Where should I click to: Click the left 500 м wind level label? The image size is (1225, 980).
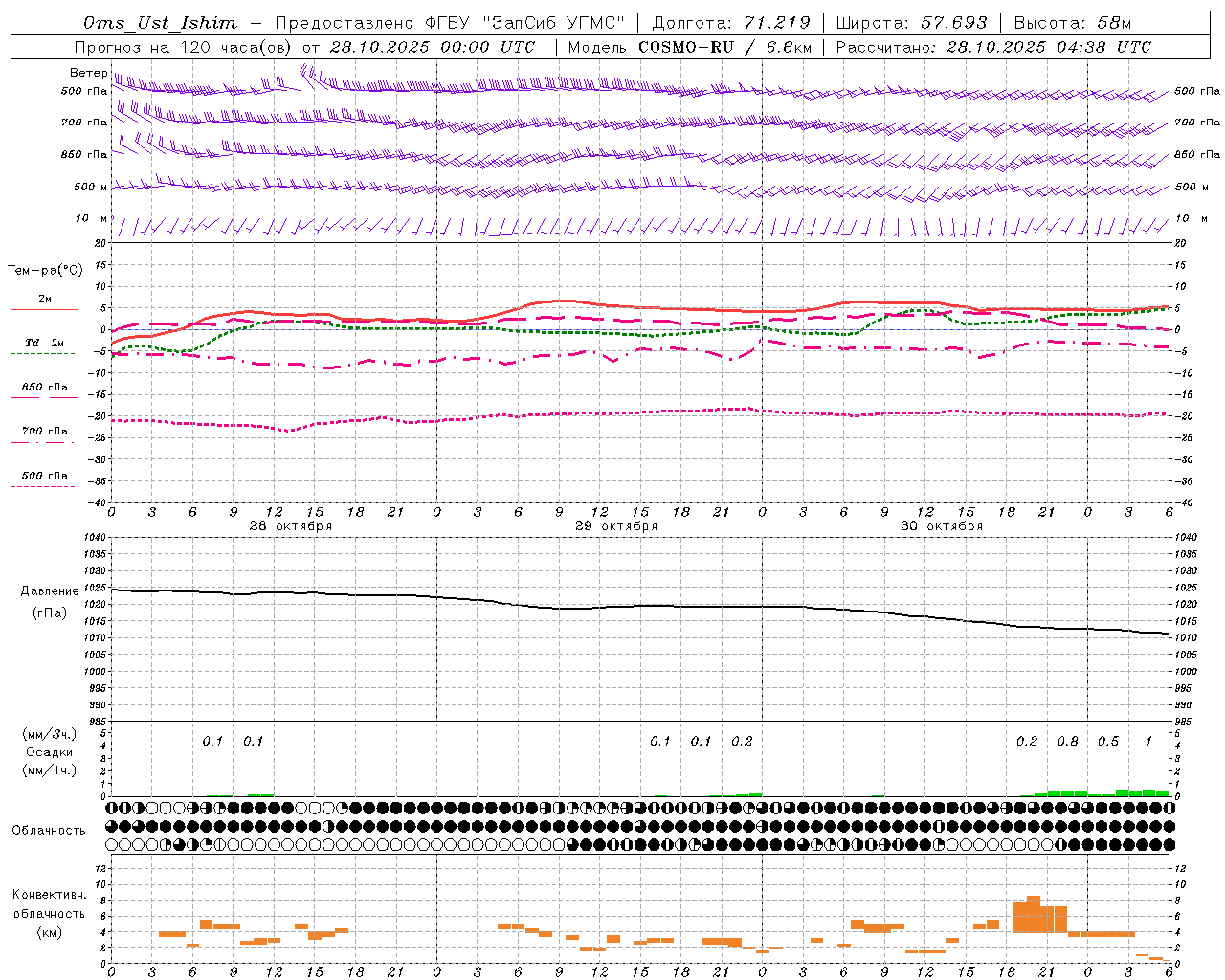[91, 187]
